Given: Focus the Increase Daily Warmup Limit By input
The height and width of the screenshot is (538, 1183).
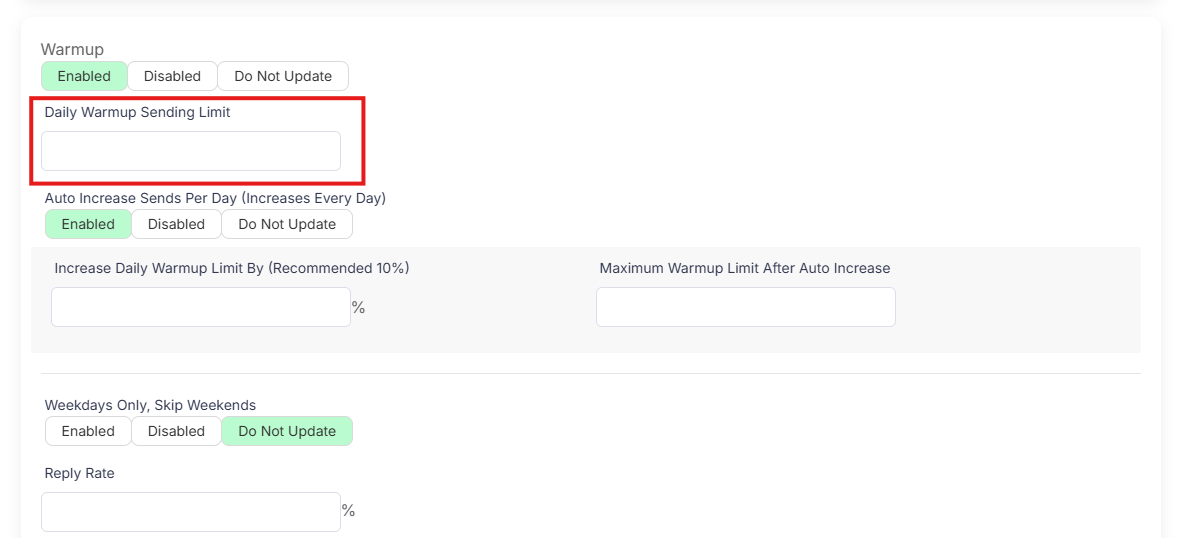Looking at the screenshot, I should click(x=201, y=307).
